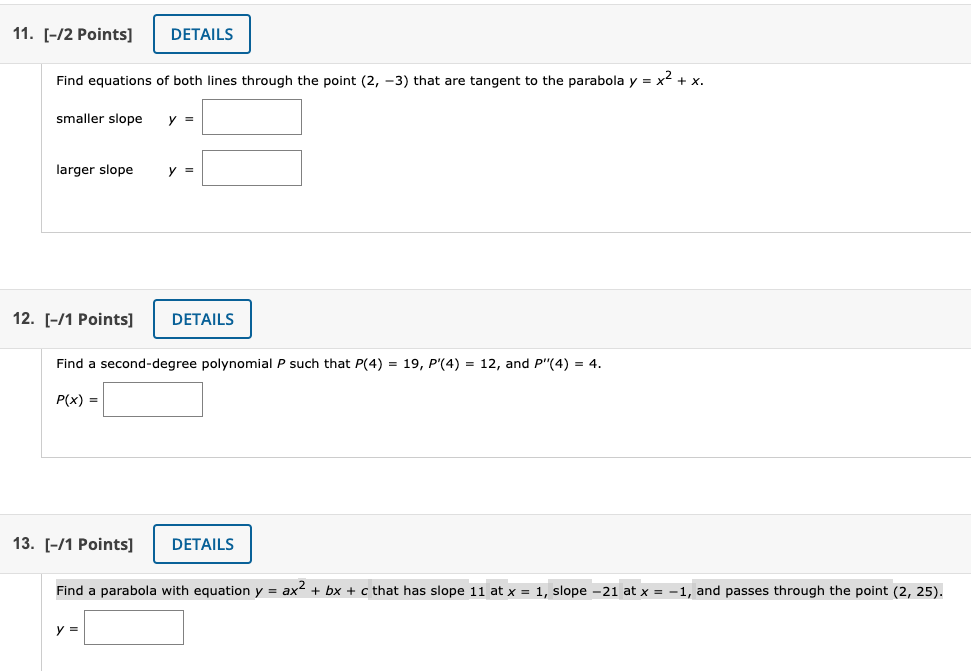Screen dimensions: 971x671
Task: Click the smaller slope answer field
Action: coord(251,116)
